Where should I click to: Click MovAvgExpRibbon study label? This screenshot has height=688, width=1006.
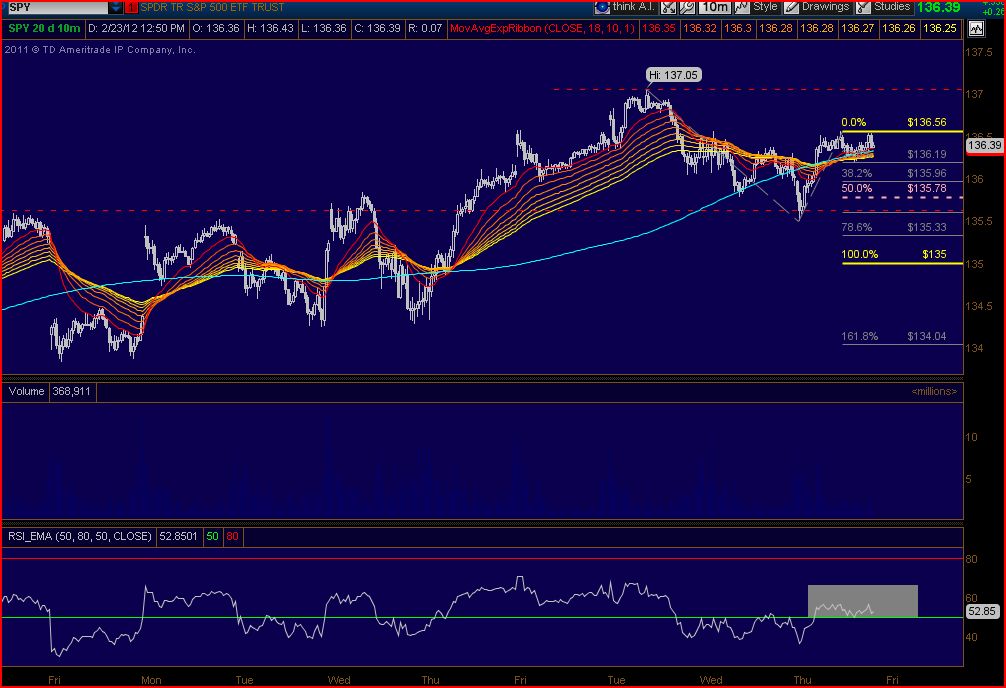542,28
